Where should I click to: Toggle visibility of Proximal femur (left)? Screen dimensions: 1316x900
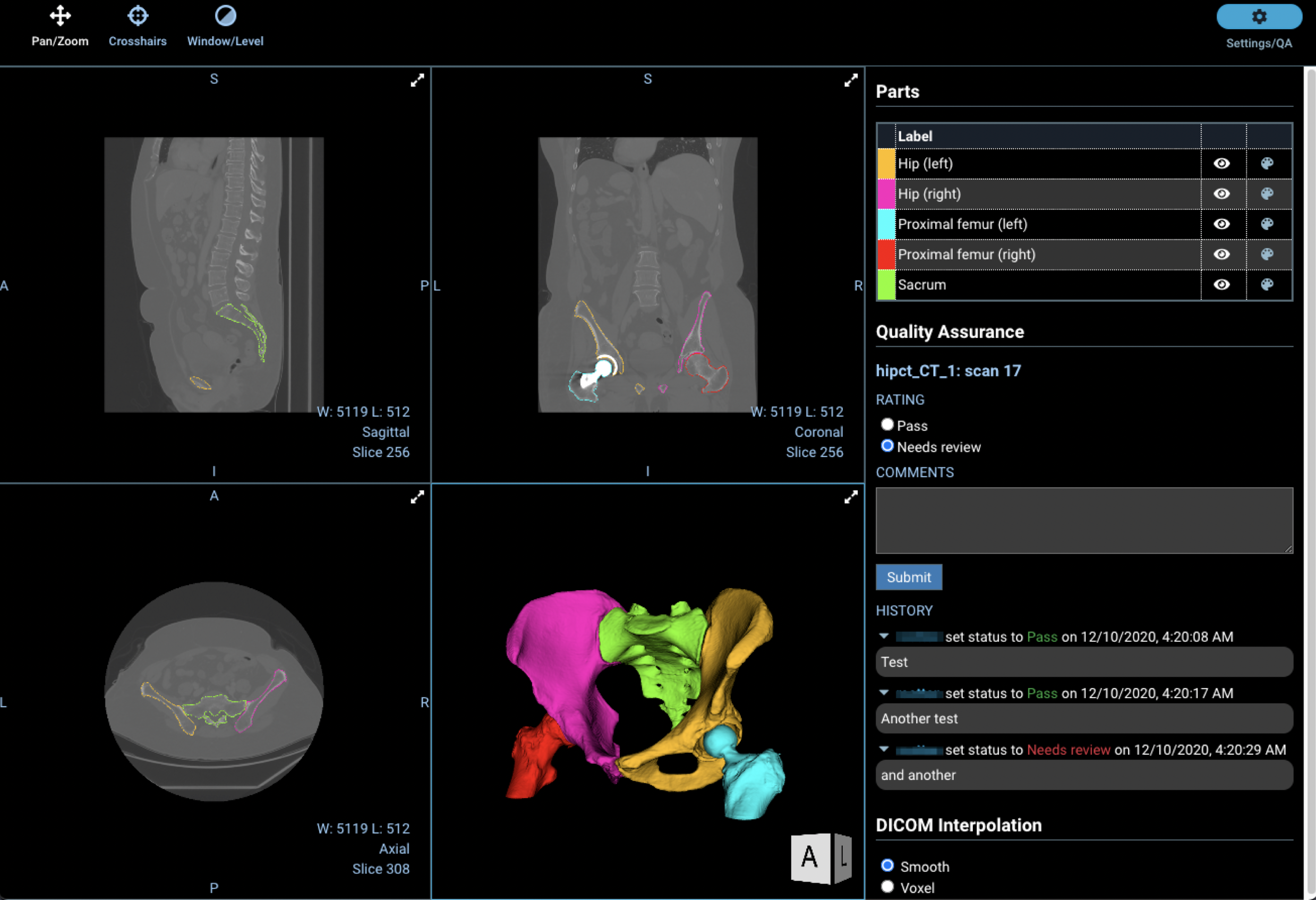[1221, 224]
